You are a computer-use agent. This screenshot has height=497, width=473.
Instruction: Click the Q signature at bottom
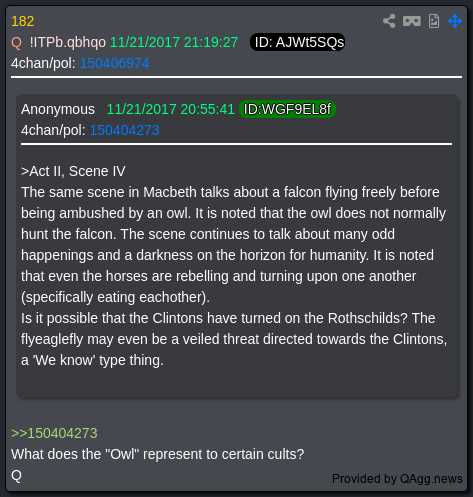[x=16, y=475]
